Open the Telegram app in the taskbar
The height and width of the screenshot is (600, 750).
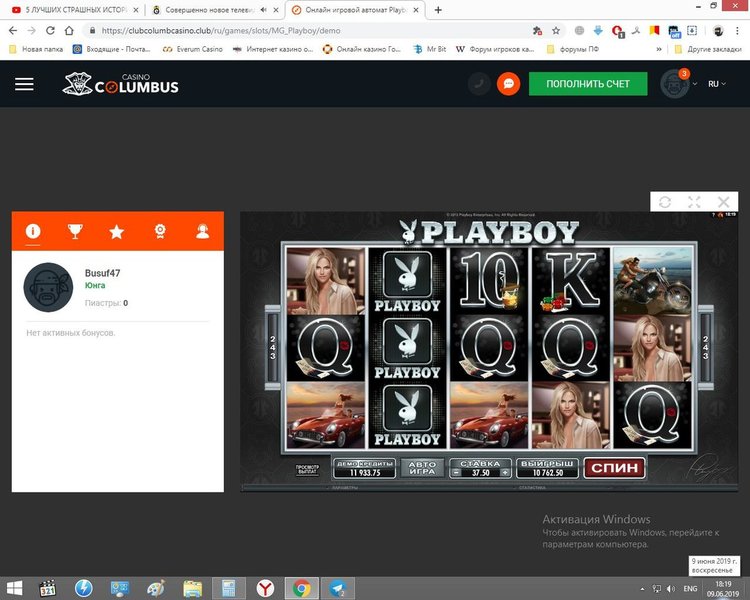click(339, 587)
